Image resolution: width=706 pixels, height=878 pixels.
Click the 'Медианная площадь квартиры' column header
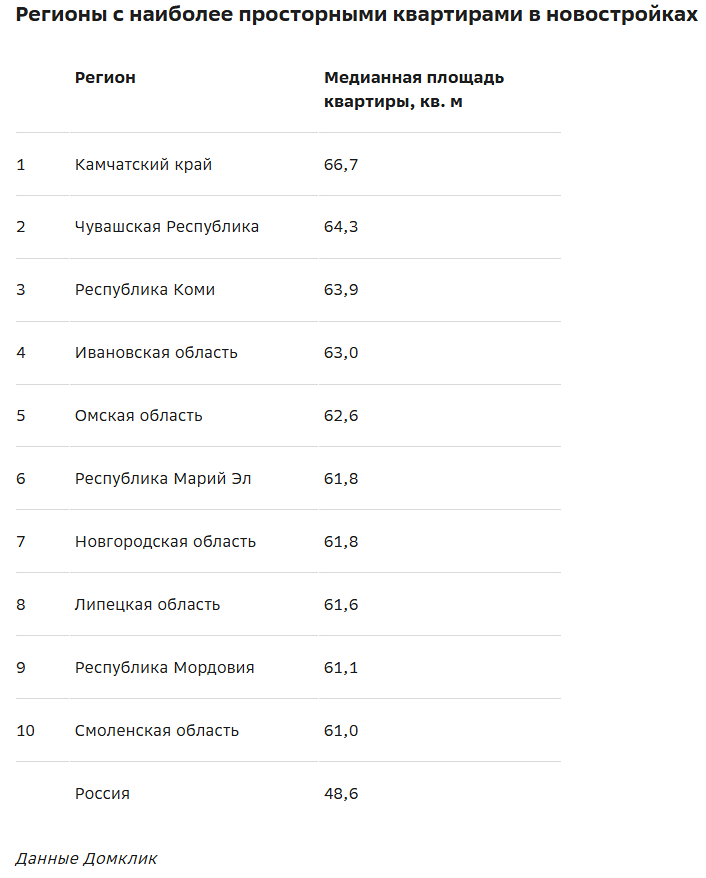(x=414, y=90)
